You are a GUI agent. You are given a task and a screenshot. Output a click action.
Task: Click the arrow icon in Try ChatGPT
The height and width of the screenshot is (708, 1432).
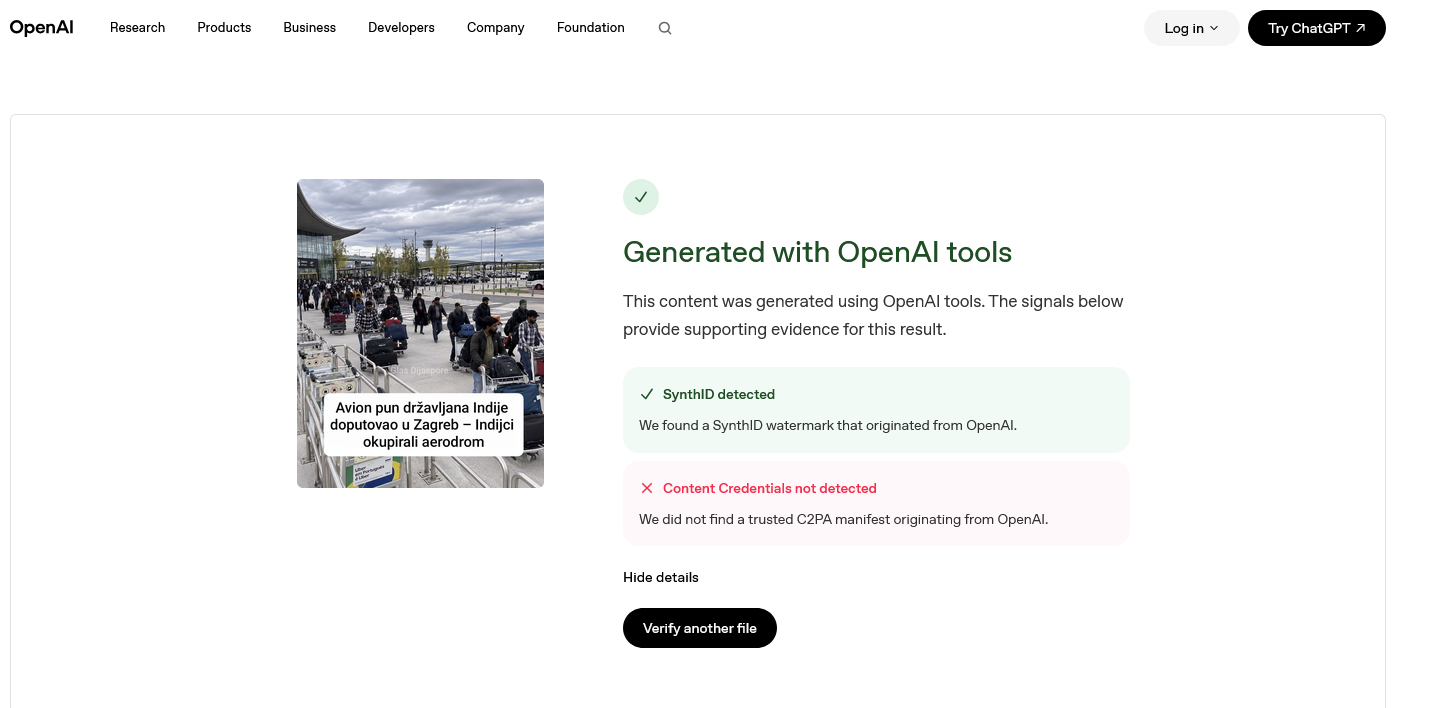(x=1361, y=28)
